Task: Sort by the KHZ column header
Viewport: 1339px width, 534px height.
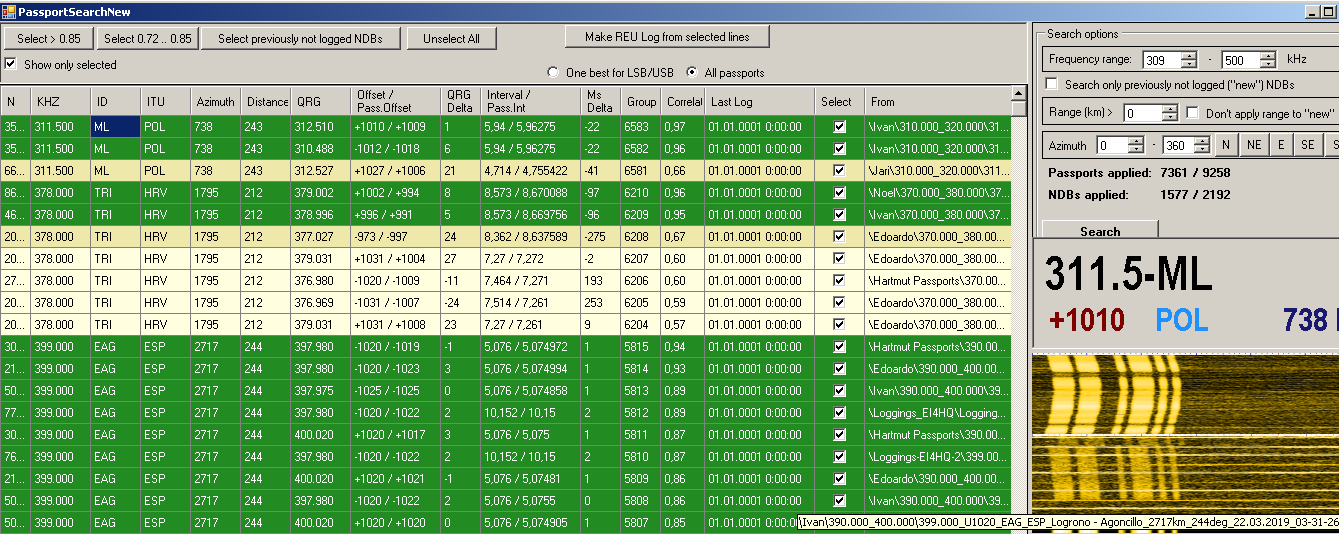Action: (x=61, y=101)
